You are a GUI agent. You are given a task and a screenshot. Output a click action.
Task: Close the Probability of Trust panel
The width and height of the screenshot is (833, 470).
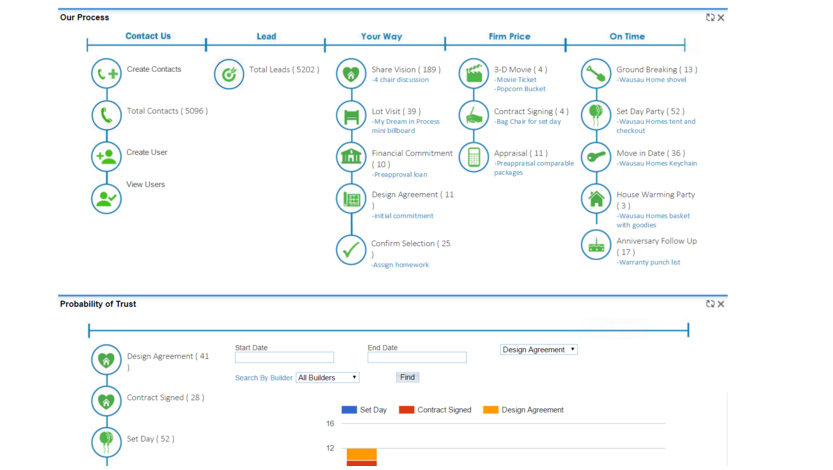(x=721, y=304)
